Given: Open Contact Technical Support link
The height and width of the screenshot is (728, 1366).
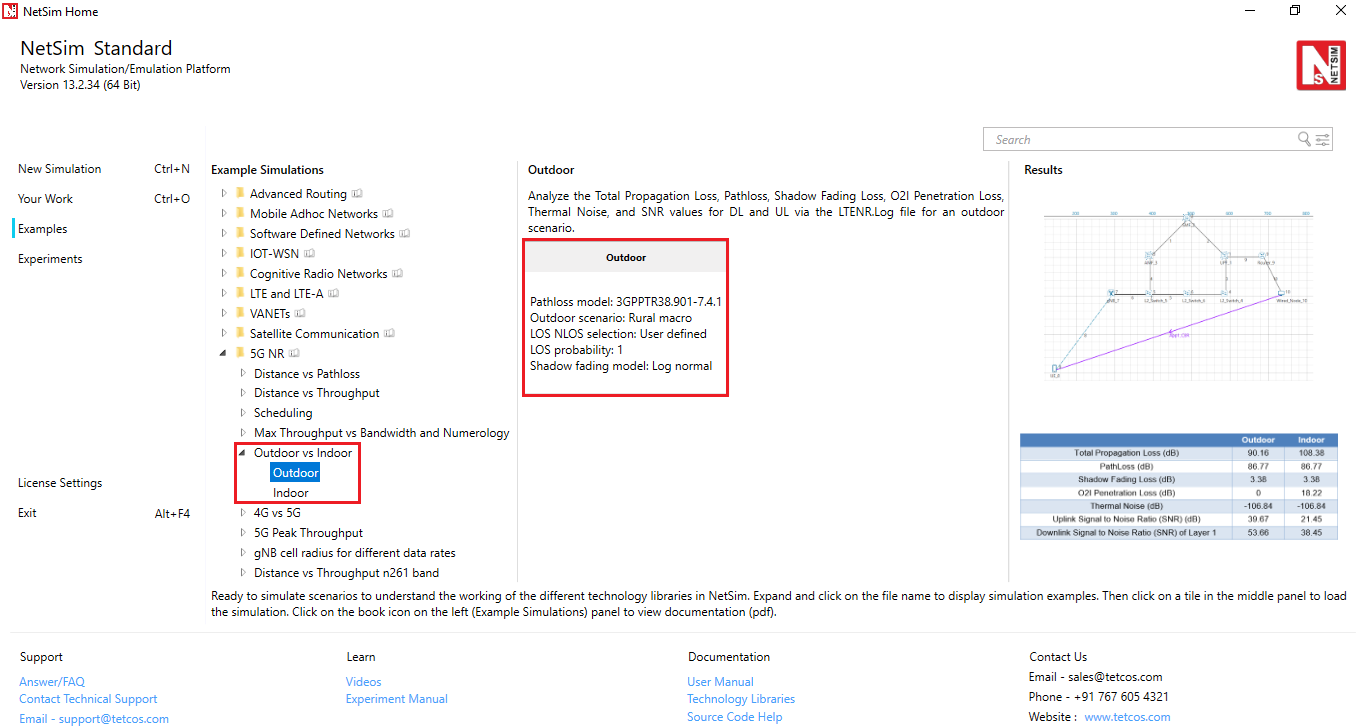Looking at the screenshot, I should coord(88,699).
